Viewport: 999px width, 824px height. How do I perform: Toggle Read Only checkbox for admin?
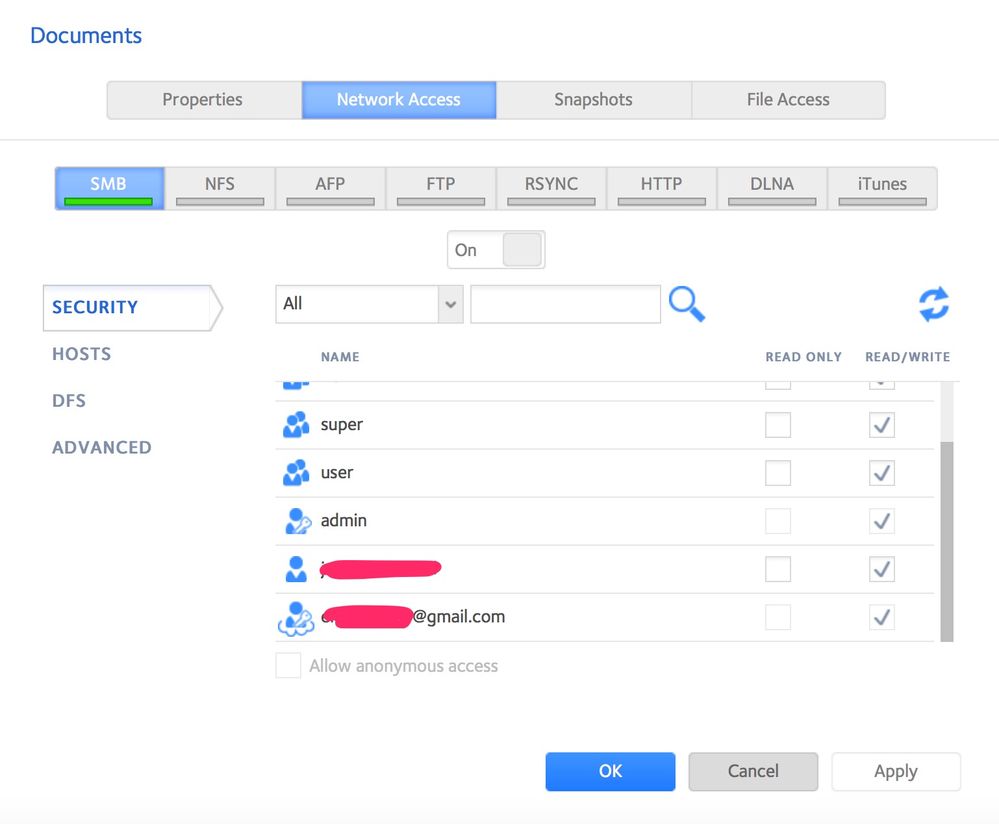pos(778,521)
